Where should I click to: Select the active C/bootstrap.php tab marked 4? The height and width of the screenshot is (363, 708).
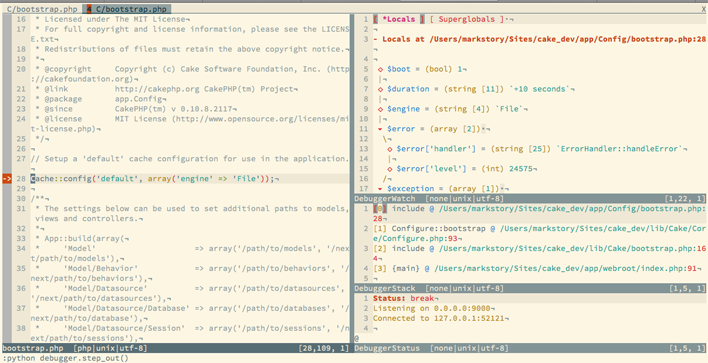127,9
